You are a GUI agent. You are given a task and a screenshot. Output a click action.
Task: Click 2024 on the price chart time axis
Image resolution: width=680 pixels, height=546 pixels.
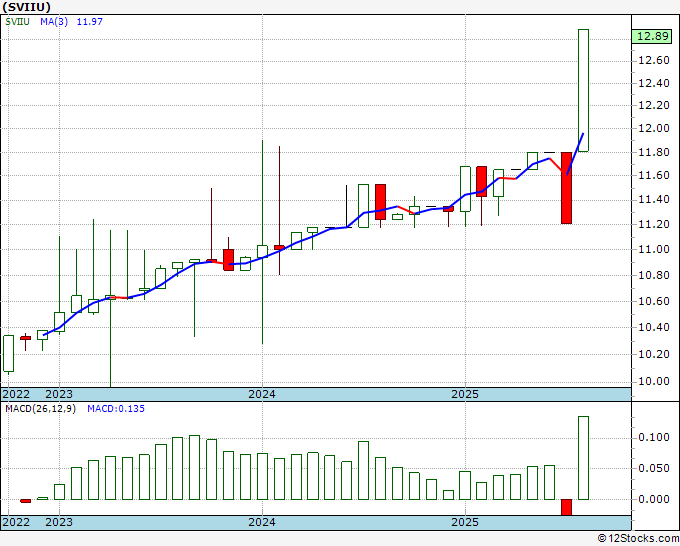pyautogui.click(x=262, y=394)
